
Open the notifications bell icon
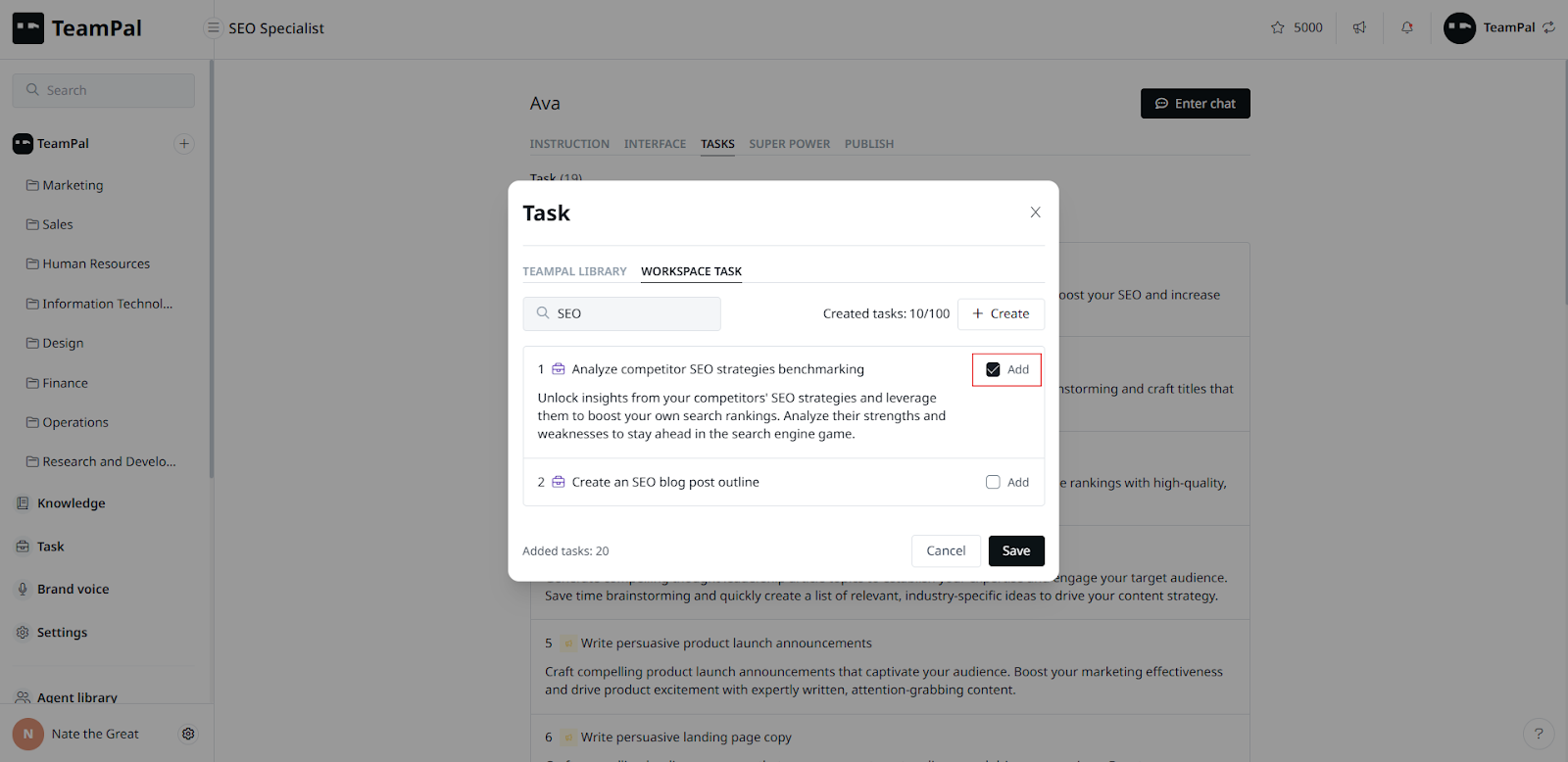tap(1407, 27)
